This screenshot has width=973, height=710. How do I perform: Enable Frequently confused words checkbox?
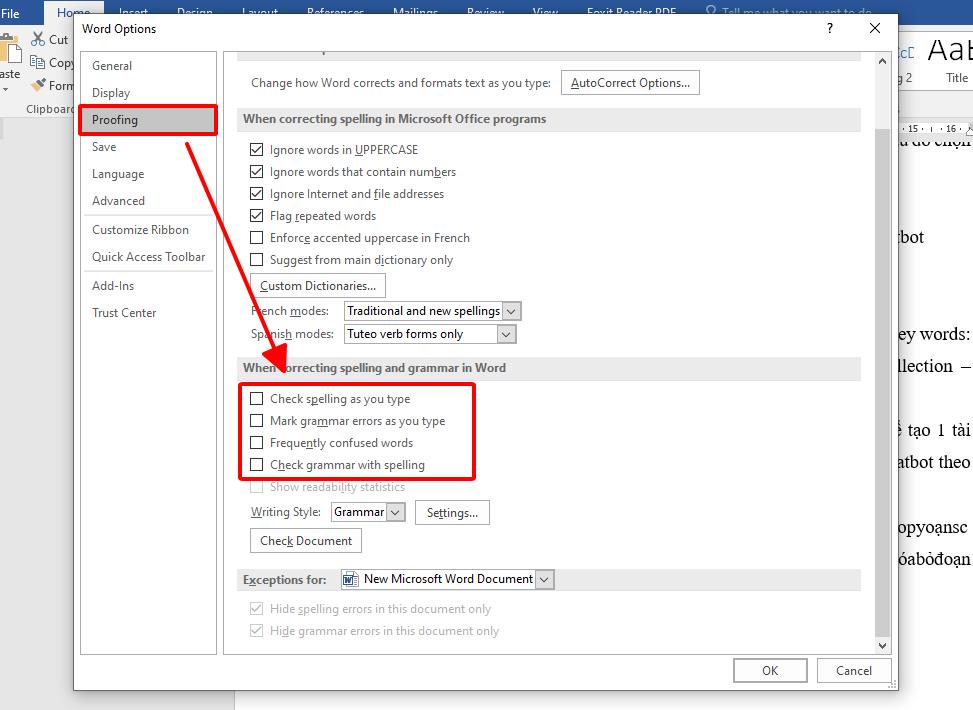pyautogui.click(x=256, y=443)
